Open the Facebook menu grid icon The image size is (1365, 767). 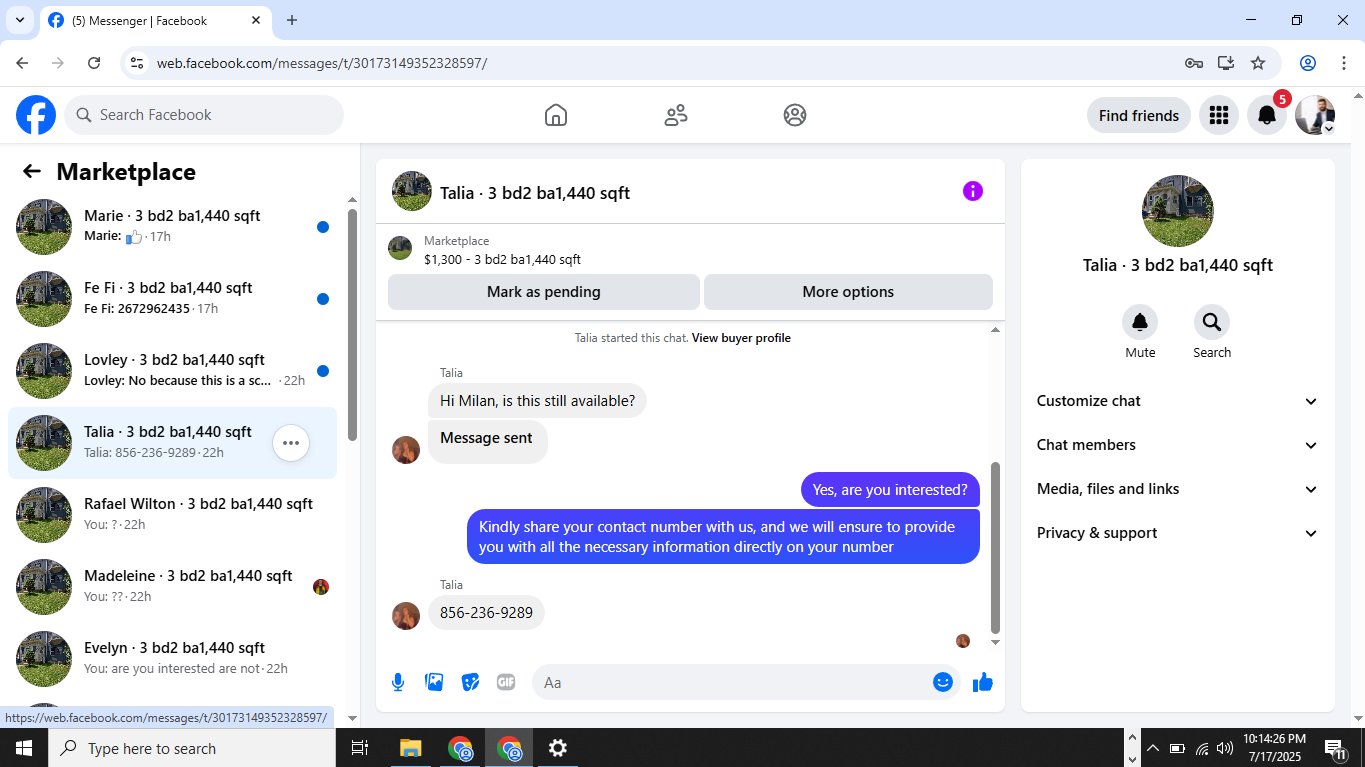(1218, 115)
